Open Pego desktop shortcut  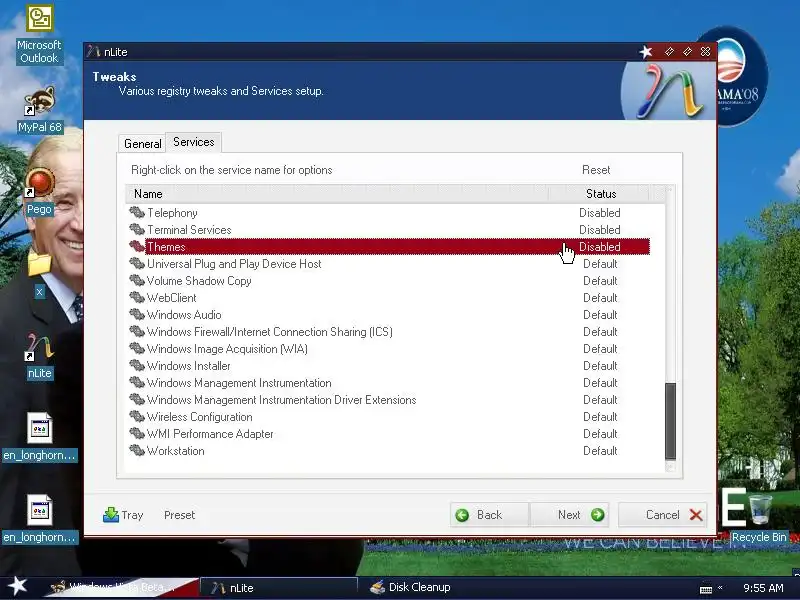[39, 193]
